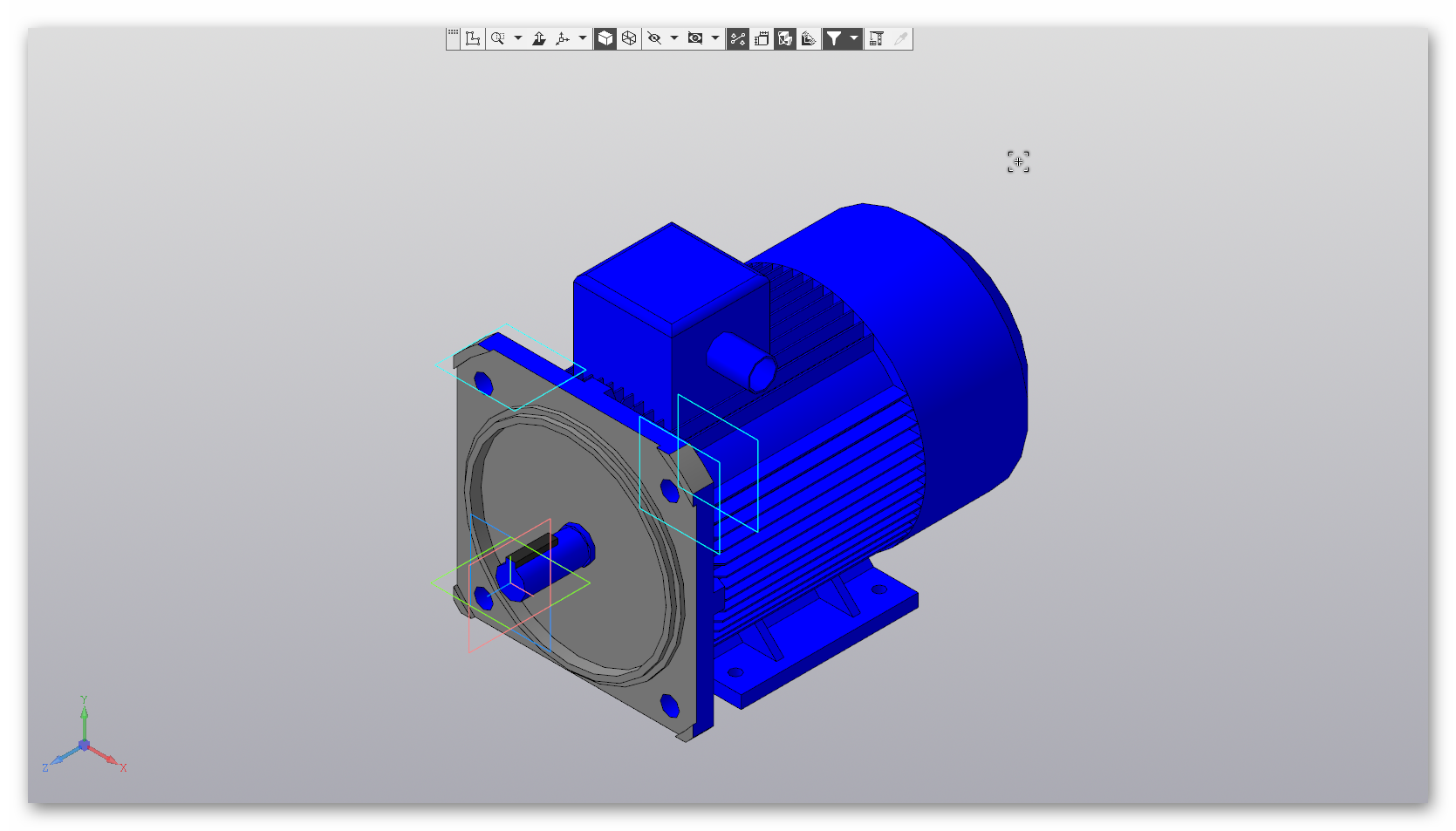Open the zoom options dropdown arrow
This screenshot has height=831, width=1456.
[518, 38]
